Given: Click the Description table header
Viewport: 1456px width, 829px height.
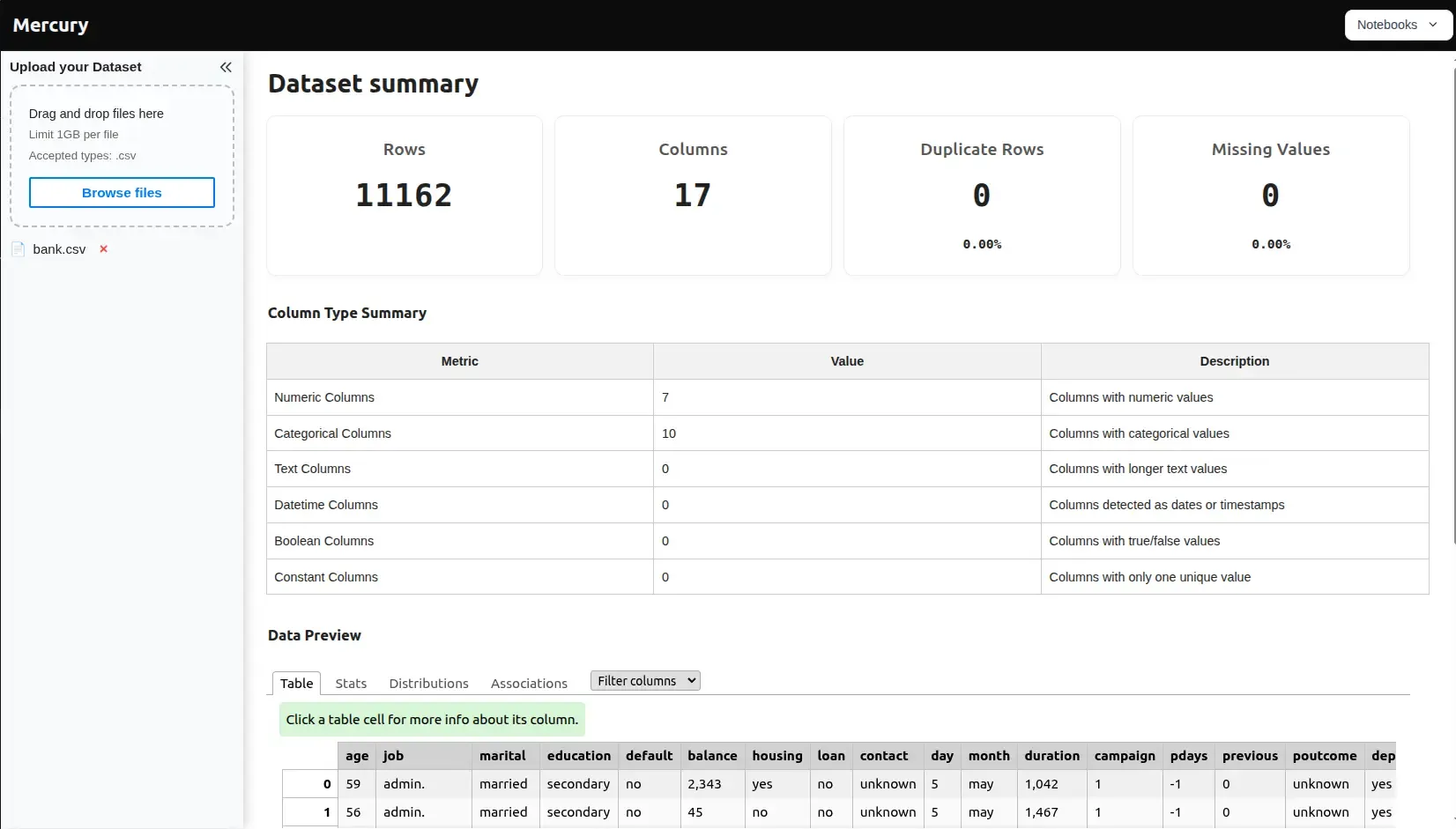Looking at the screenshot, I should pyautogui.click(x=1235, y=361).
